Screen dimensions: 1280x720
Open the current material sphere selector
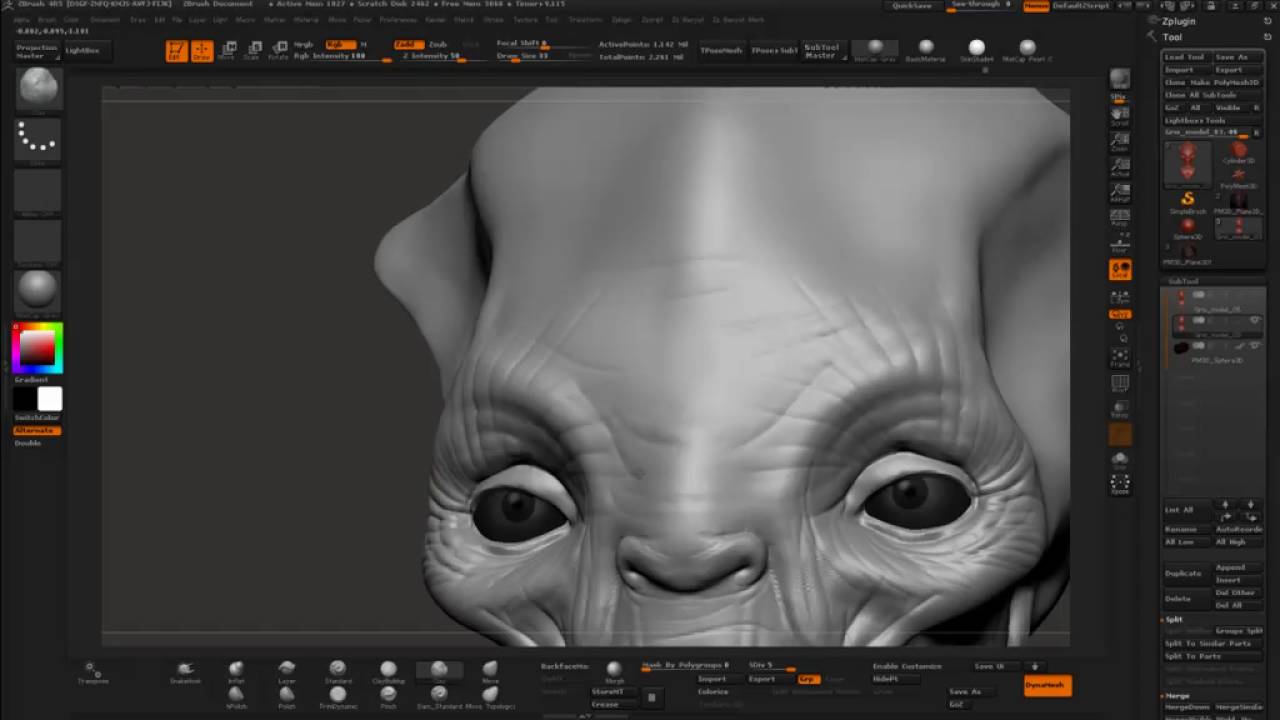pyautogui.click(x=39, y=292)
